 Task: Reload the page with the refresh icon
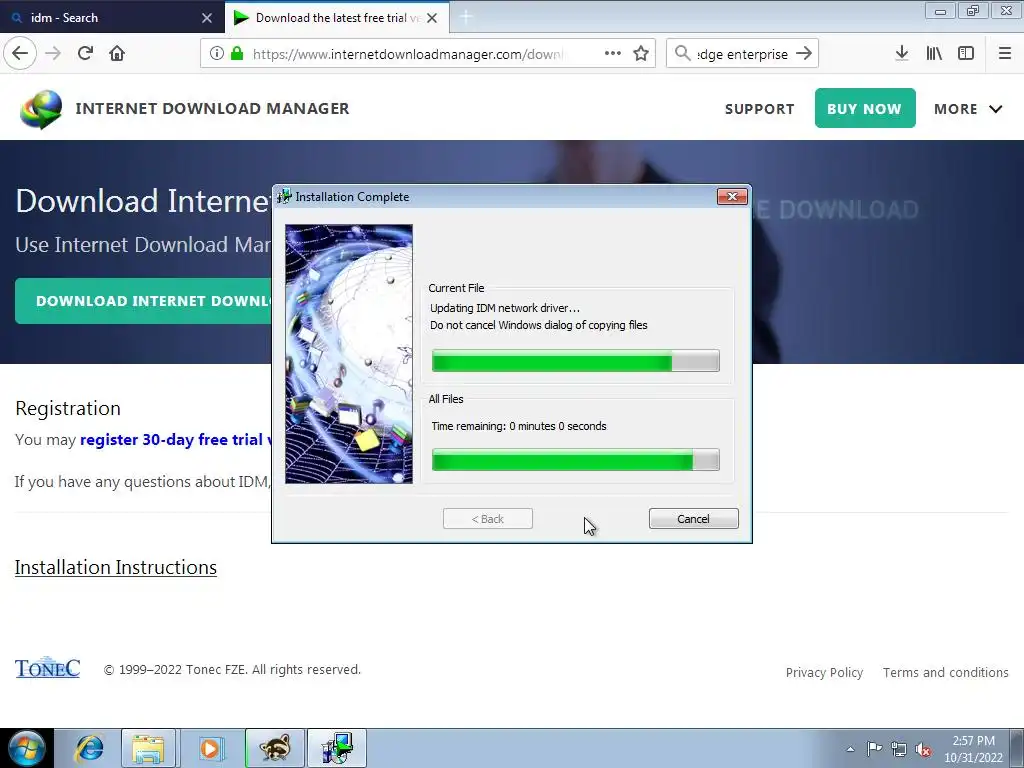click(86, 54)
